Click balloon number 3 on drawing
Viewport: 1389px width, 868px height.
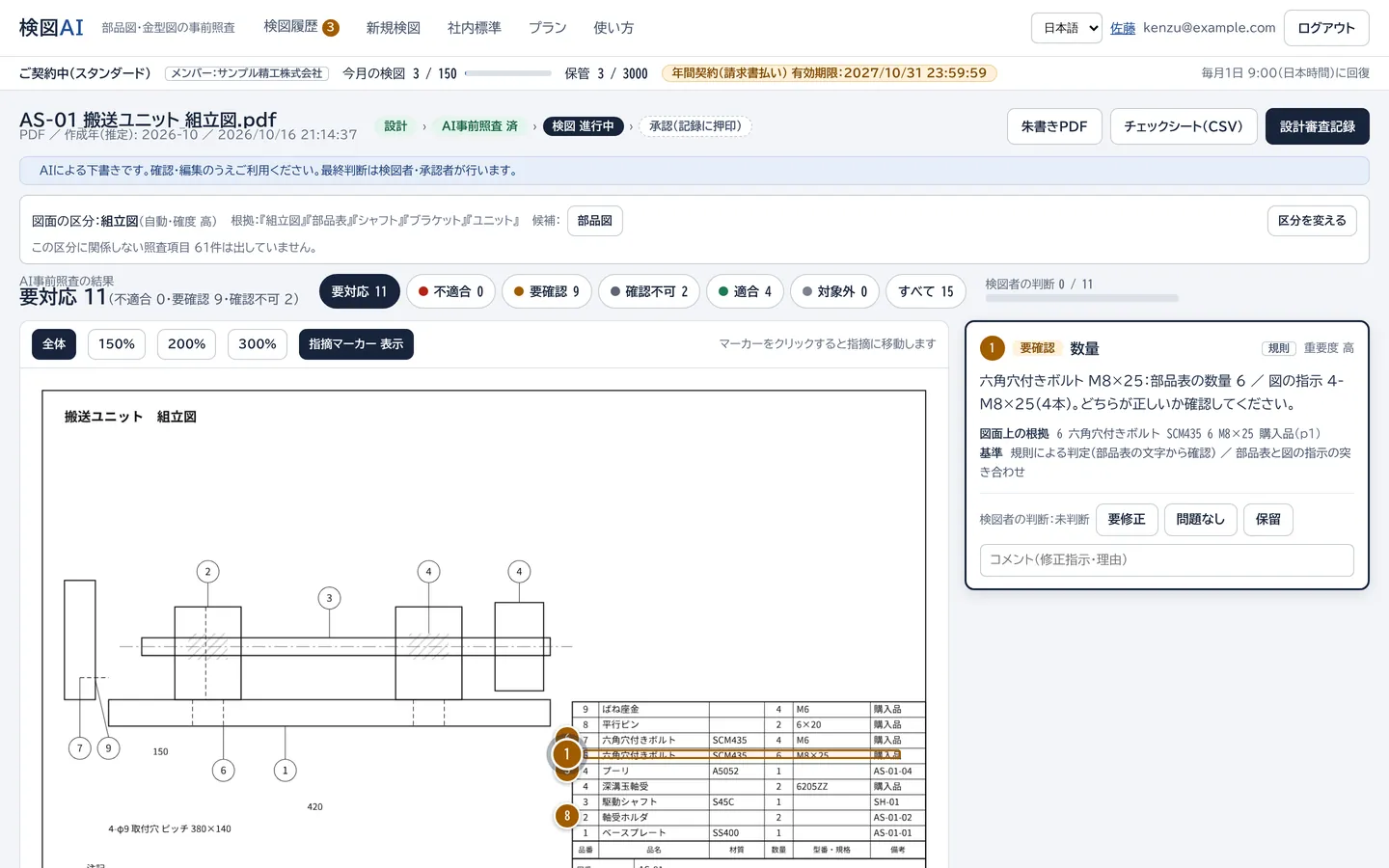(x=329, y=598)
